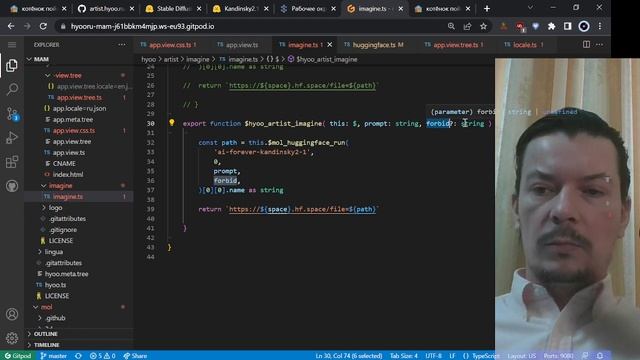The height and width of the screenshot is (360, 640).
Task: Click the TypeScript language mode
Action: click(x=486, y=356)
